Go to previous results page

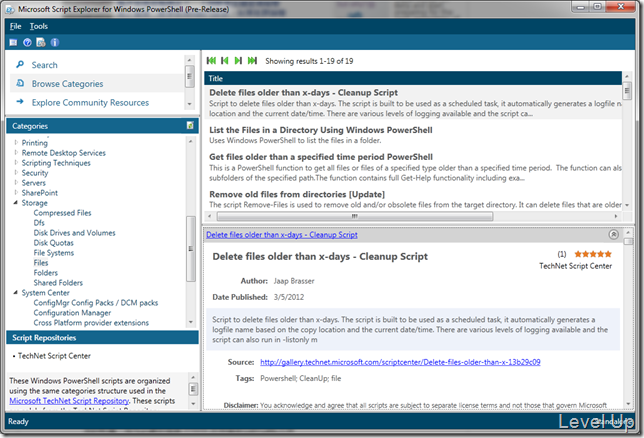point(225,61)
